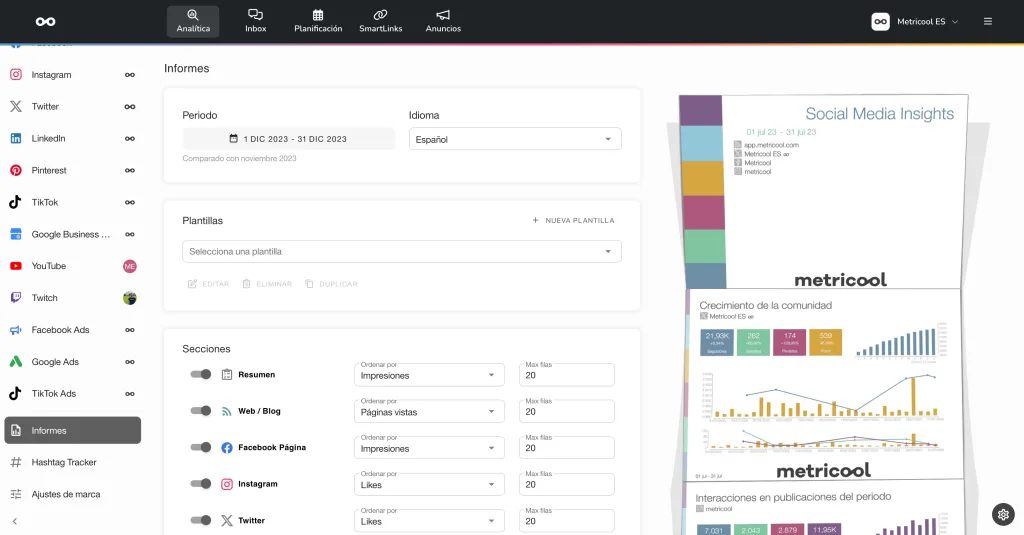The width and height of the screenshot is (1024, 535).
Task: Switch to the Inbox tab
Action: pos(255,22)
